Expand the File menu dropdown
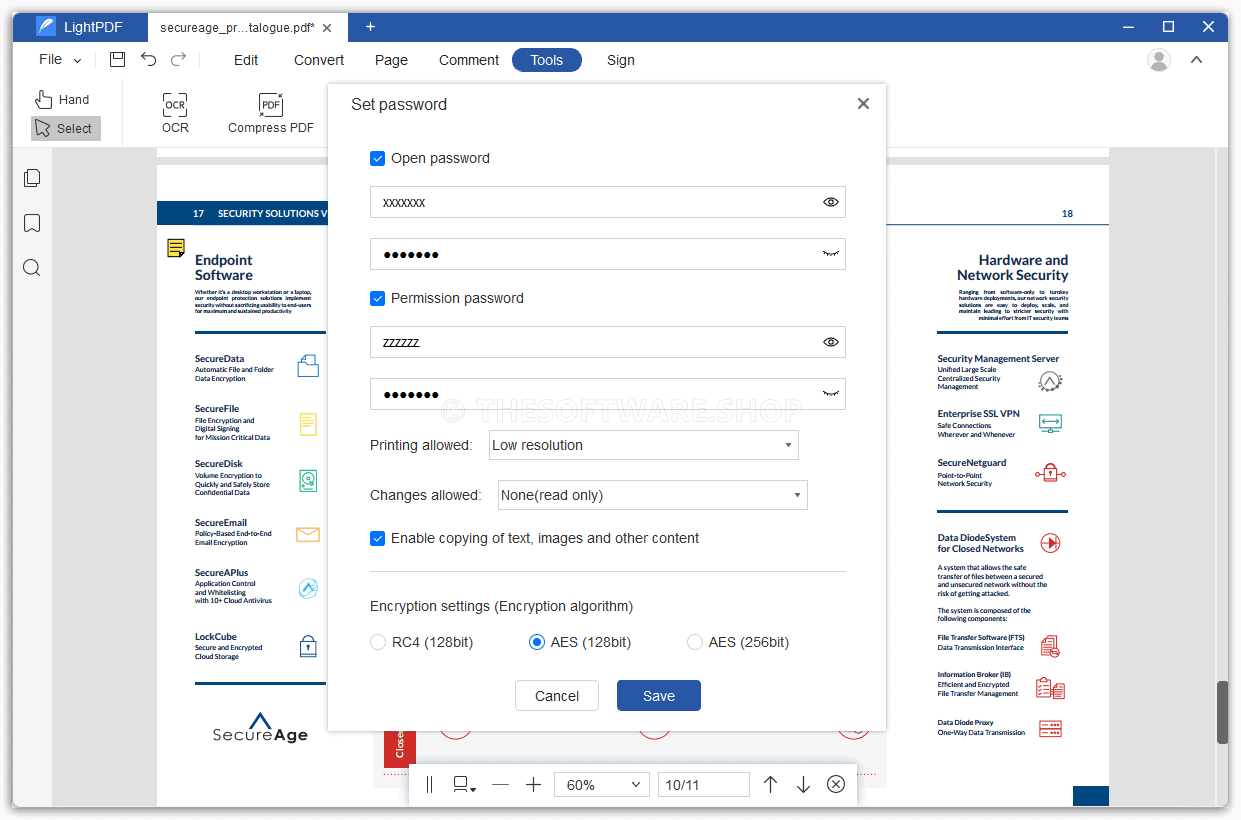 pos(60,60)
